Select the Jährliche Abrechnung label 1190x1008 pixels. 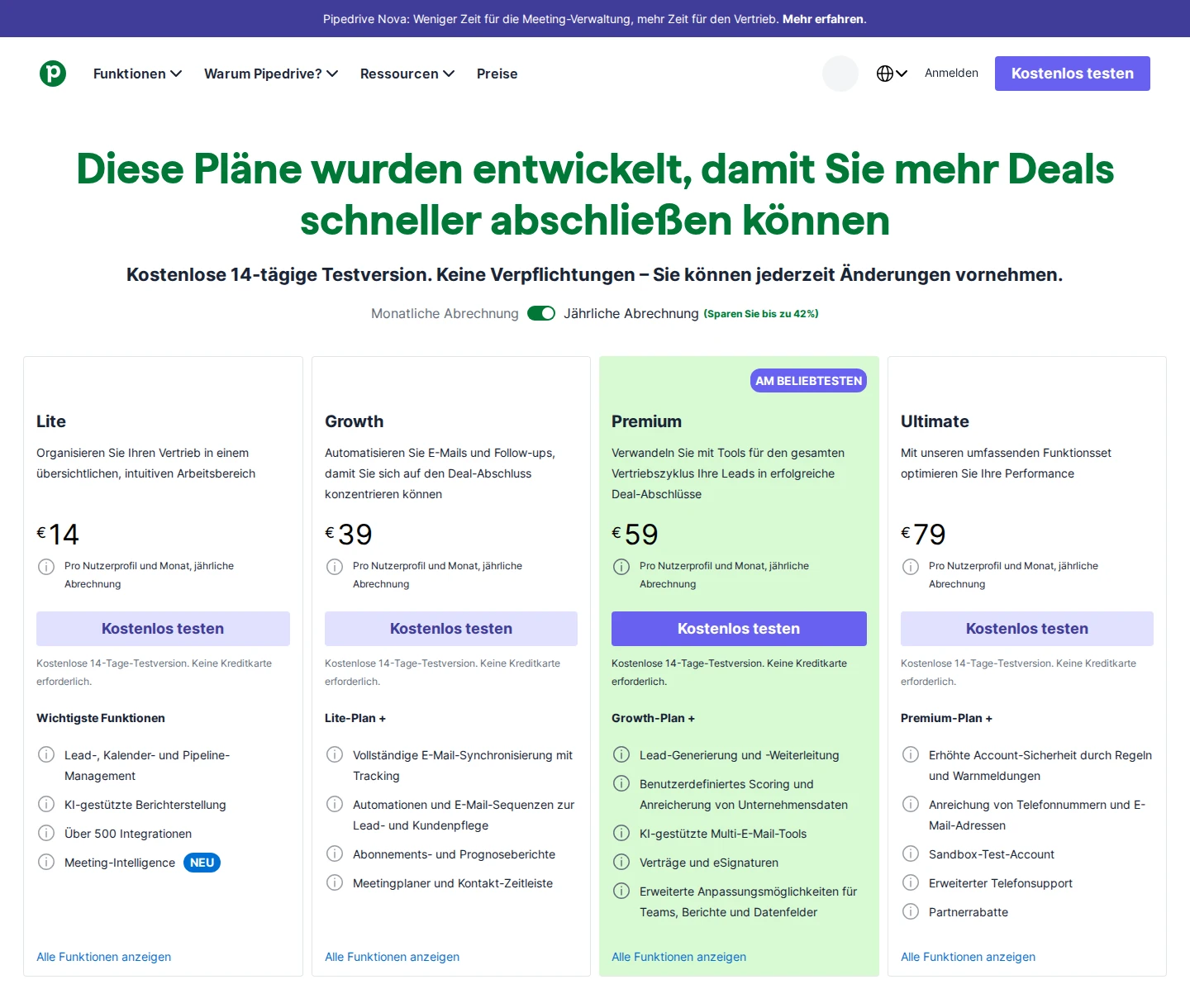(x=631, y=313)
